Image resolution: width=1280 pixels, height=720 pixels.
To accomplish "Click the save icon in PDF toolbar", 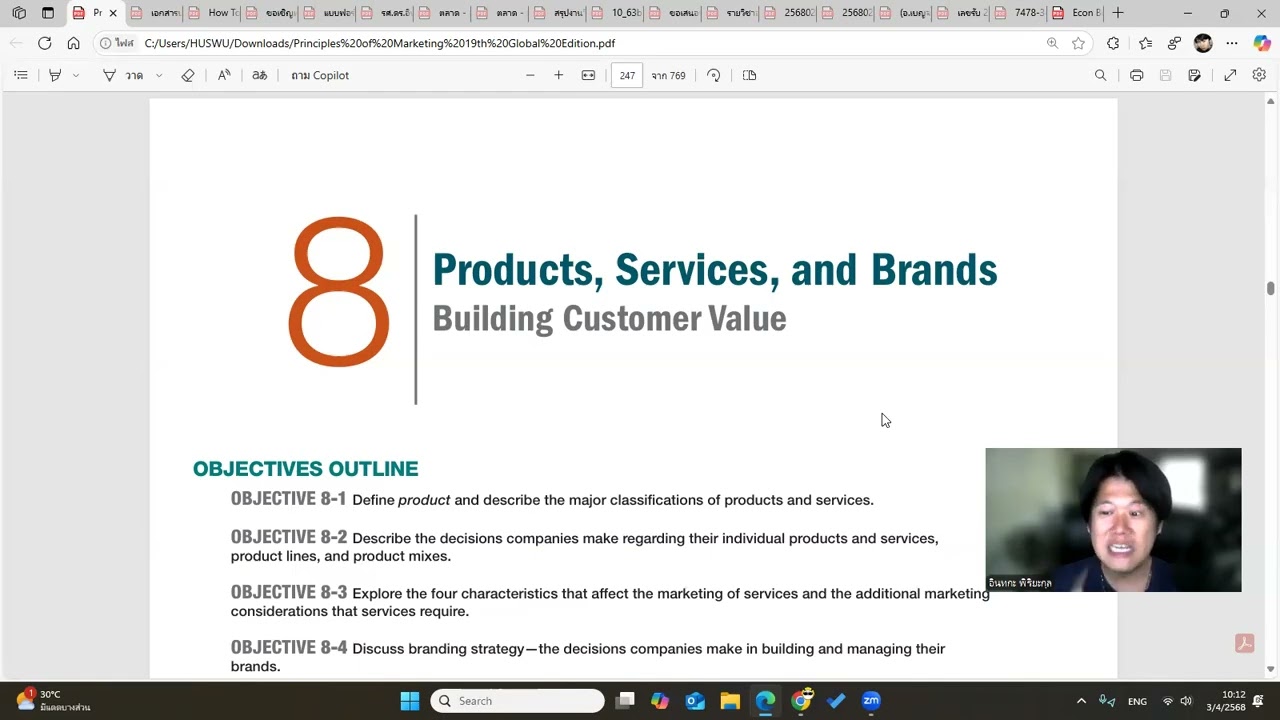I will click(x=1165, y=75).
